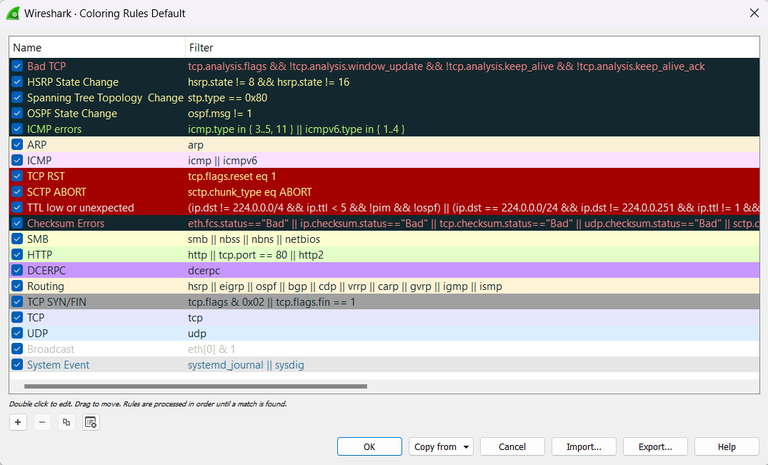Click the 'dcerpc' filter cell
768x465 pixels.
(x=204, y=270)
